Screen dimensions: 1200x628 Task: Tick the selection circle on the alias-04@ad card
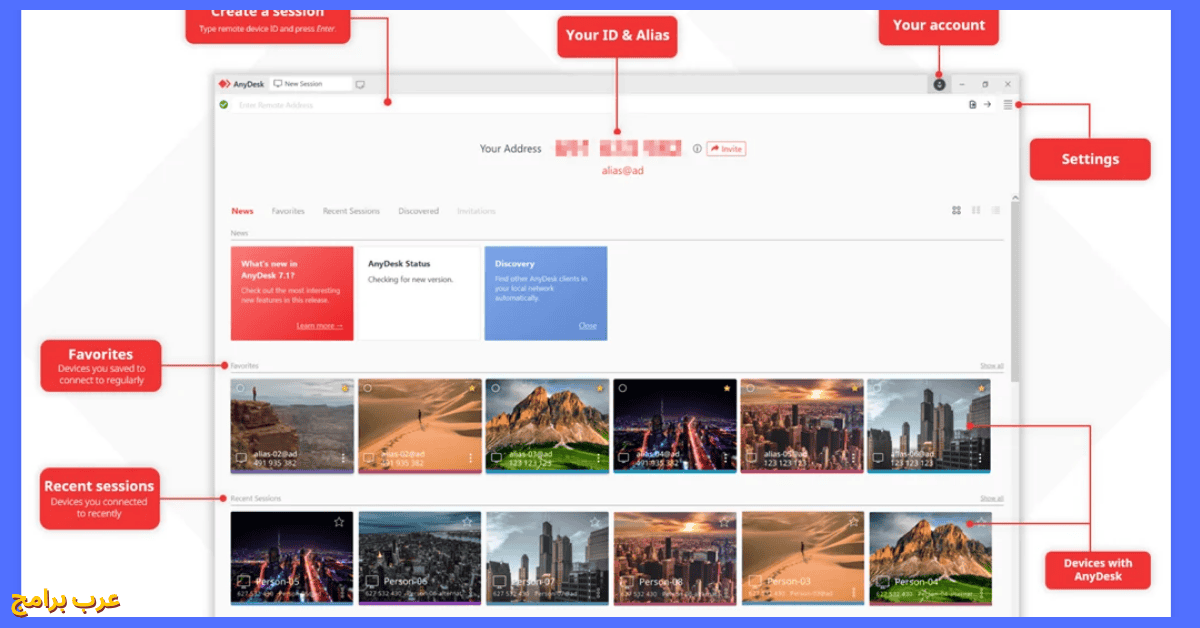coord(622,388)
